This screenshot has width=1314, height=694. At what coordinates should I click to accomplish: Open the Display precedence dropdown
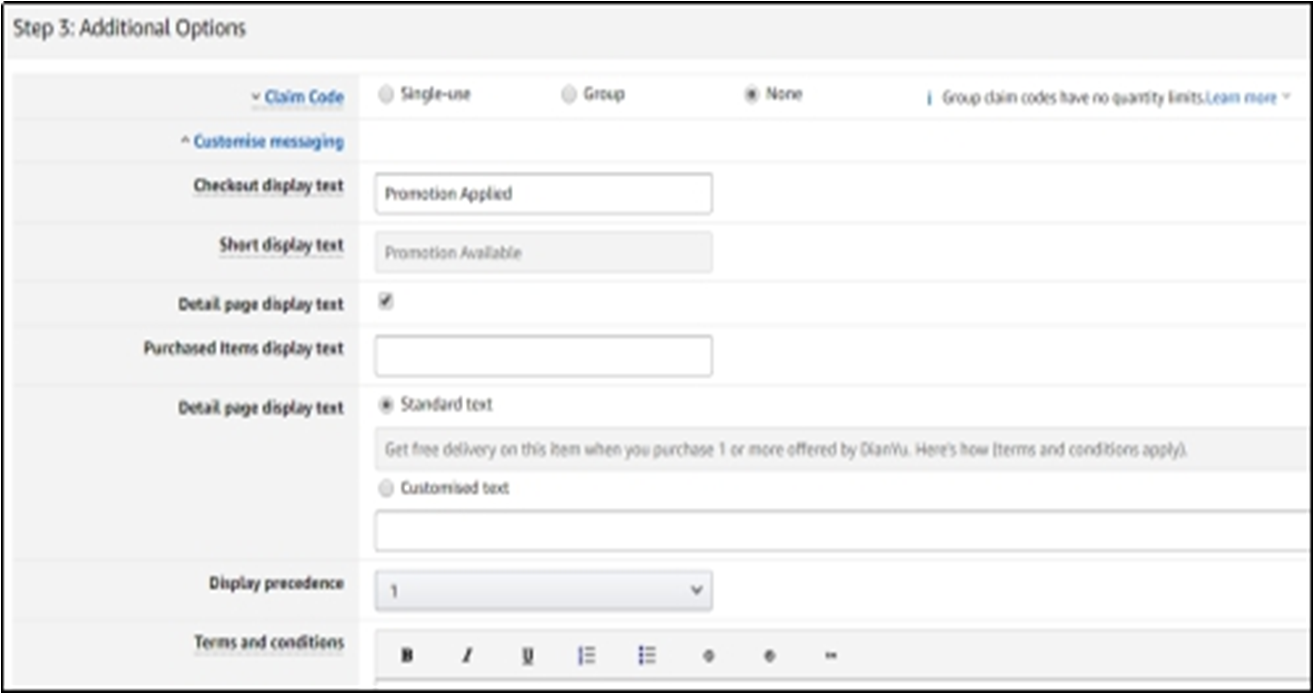click(543, 591)
